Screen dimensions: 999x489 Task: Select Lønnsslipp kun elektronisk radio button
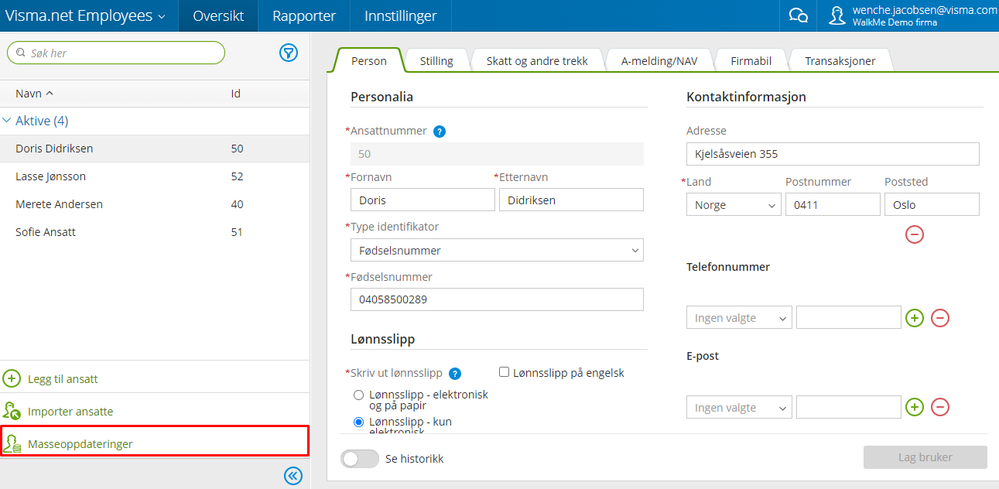point(359,422)
